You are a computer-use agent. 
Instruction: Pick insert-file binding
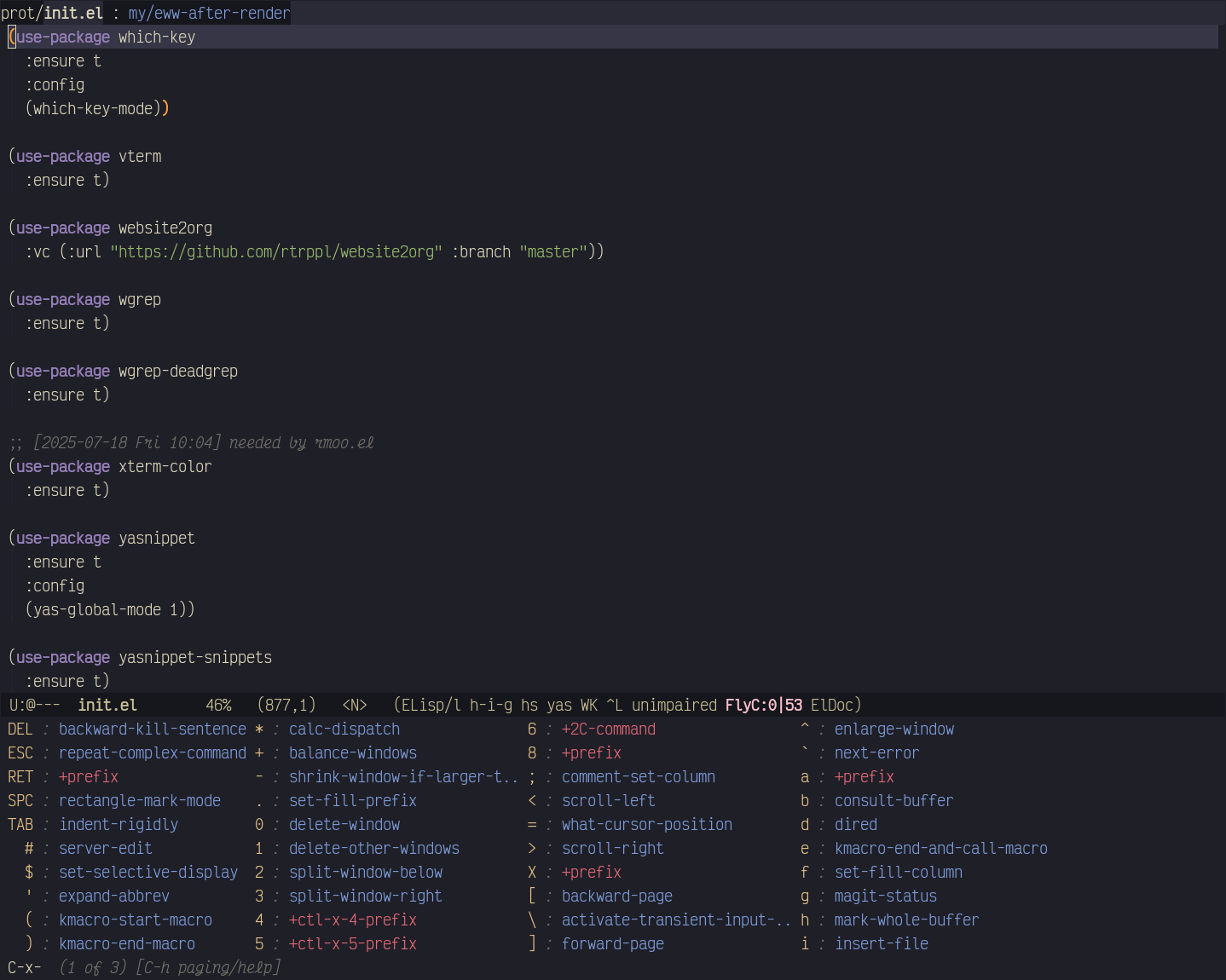882,943
